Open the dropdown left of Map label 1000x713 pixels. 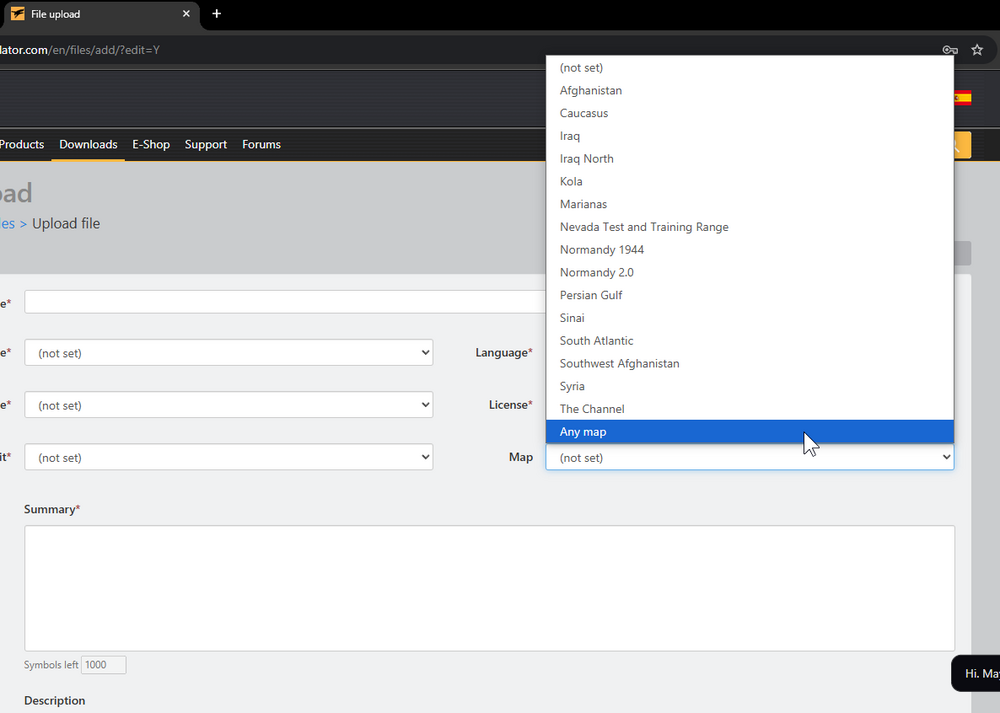point(228,457)
